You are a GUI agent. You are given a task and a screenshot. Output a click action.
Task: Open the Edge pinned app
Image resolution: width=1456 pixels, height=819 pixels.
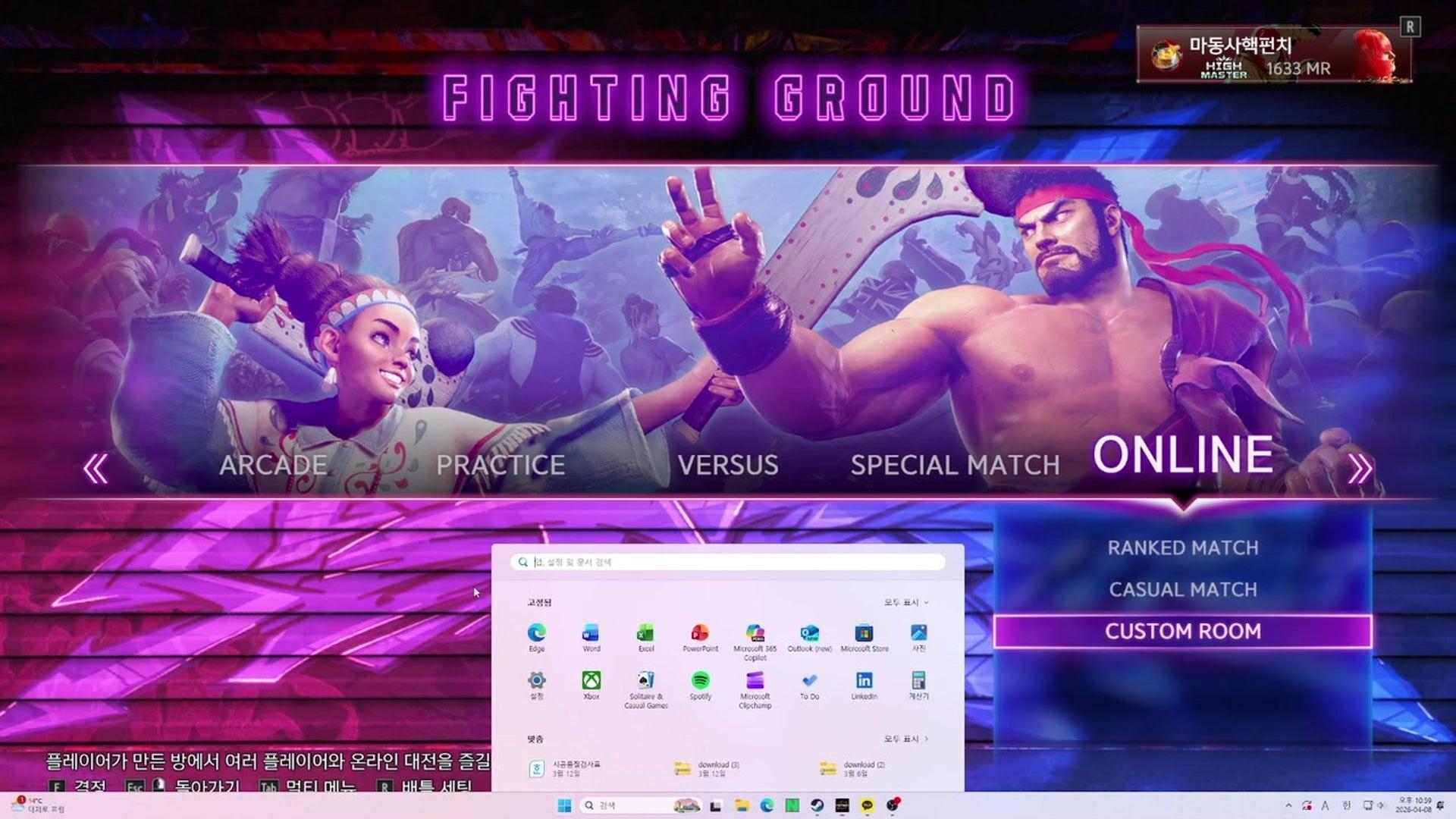(x=537, y=633)
